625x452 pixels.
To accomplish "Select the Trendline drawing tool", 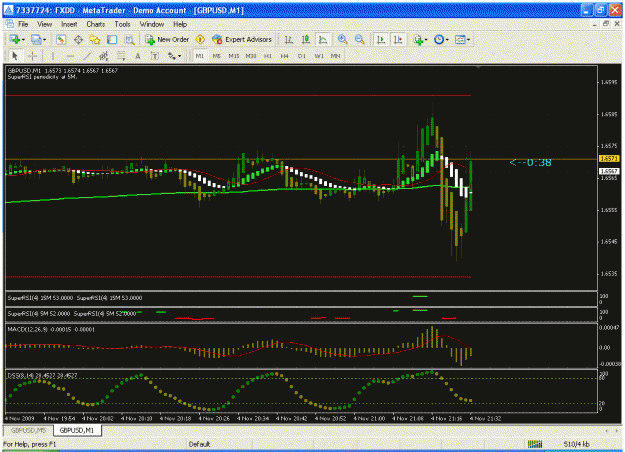I will (87, 56).
